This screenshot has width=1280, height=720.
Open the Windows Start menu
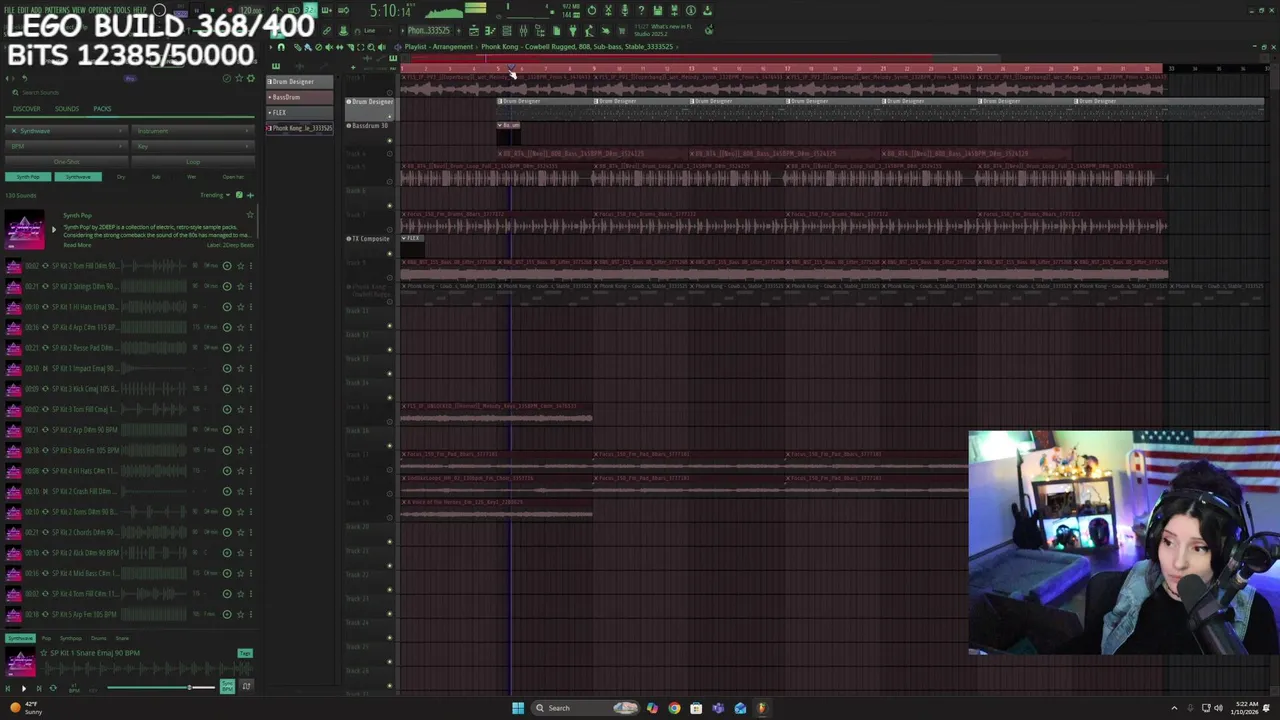coord(518,708)
